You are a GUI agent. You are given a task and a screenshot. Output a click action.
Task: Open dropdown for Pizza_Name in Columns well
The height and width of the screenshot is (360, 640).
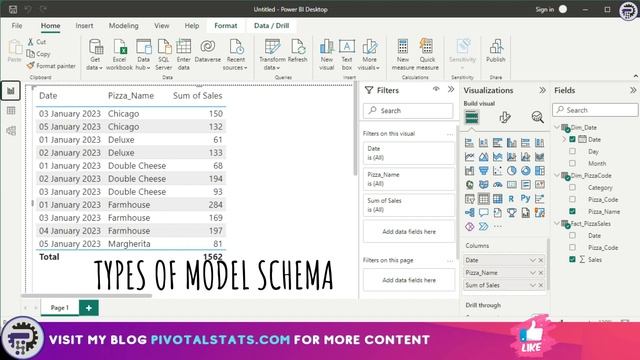point(532,273)
